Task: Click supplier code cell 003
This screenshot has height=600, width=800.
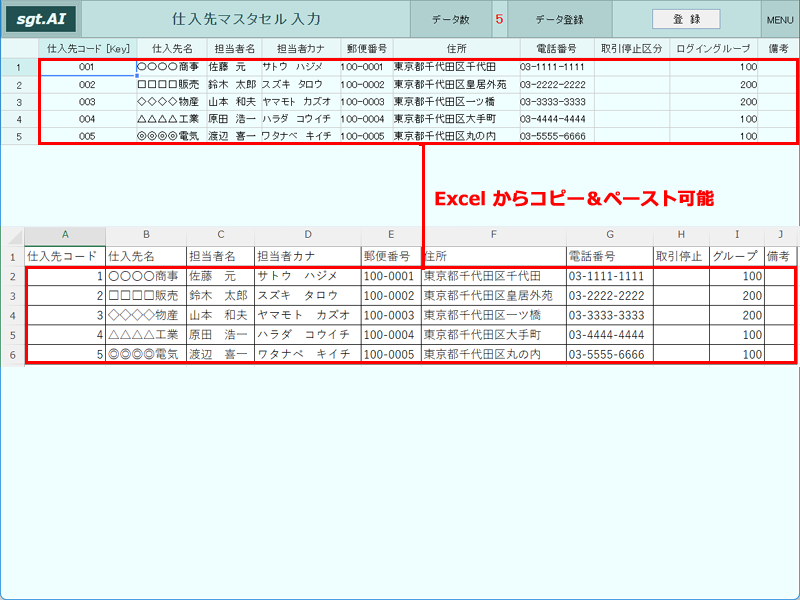Action: click(88, 102)
